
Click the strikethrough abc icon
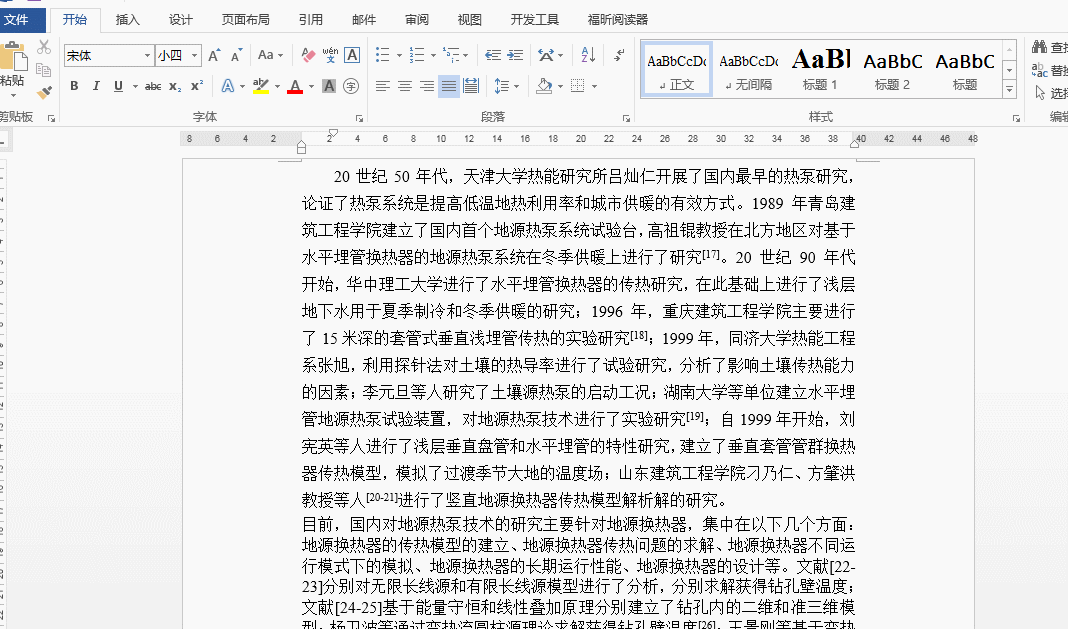tap(153, 87)
